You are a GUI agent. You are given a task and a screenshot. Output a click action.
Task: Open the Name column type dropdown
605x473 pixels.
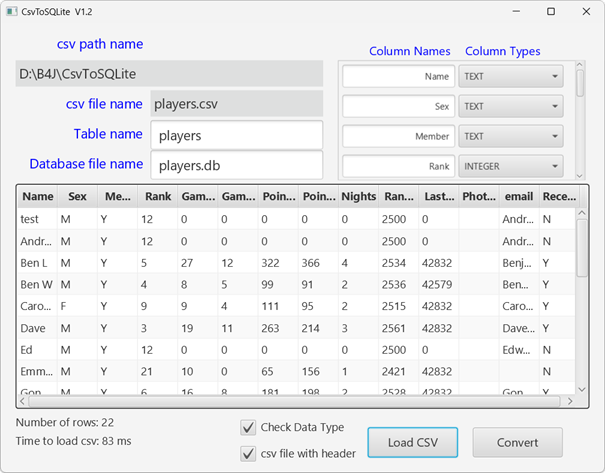[x=510, y=76]
